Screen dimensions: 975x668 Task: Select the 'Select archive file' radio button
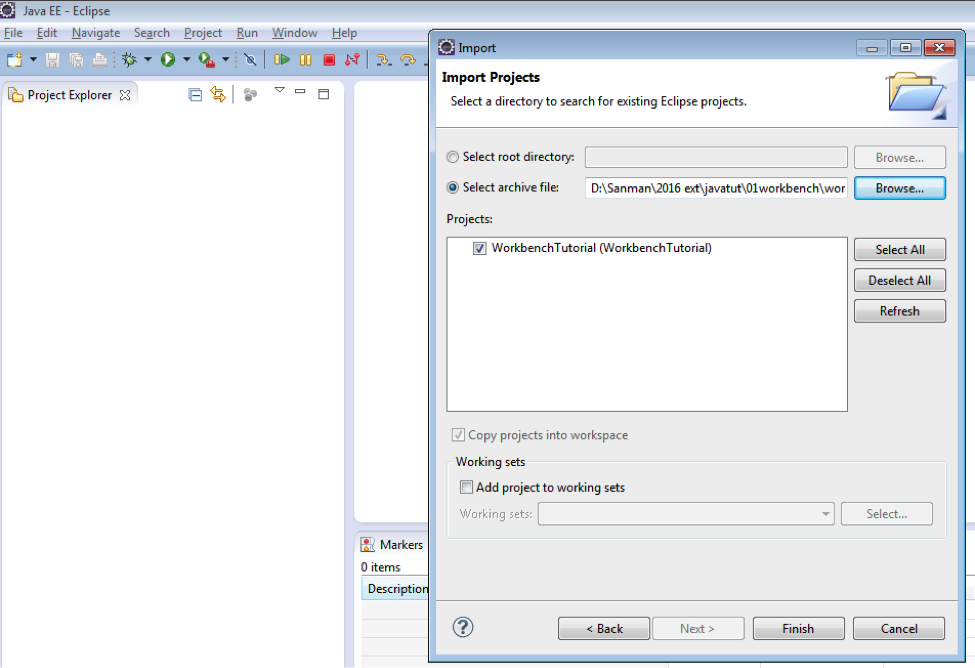tap(453, 187)
